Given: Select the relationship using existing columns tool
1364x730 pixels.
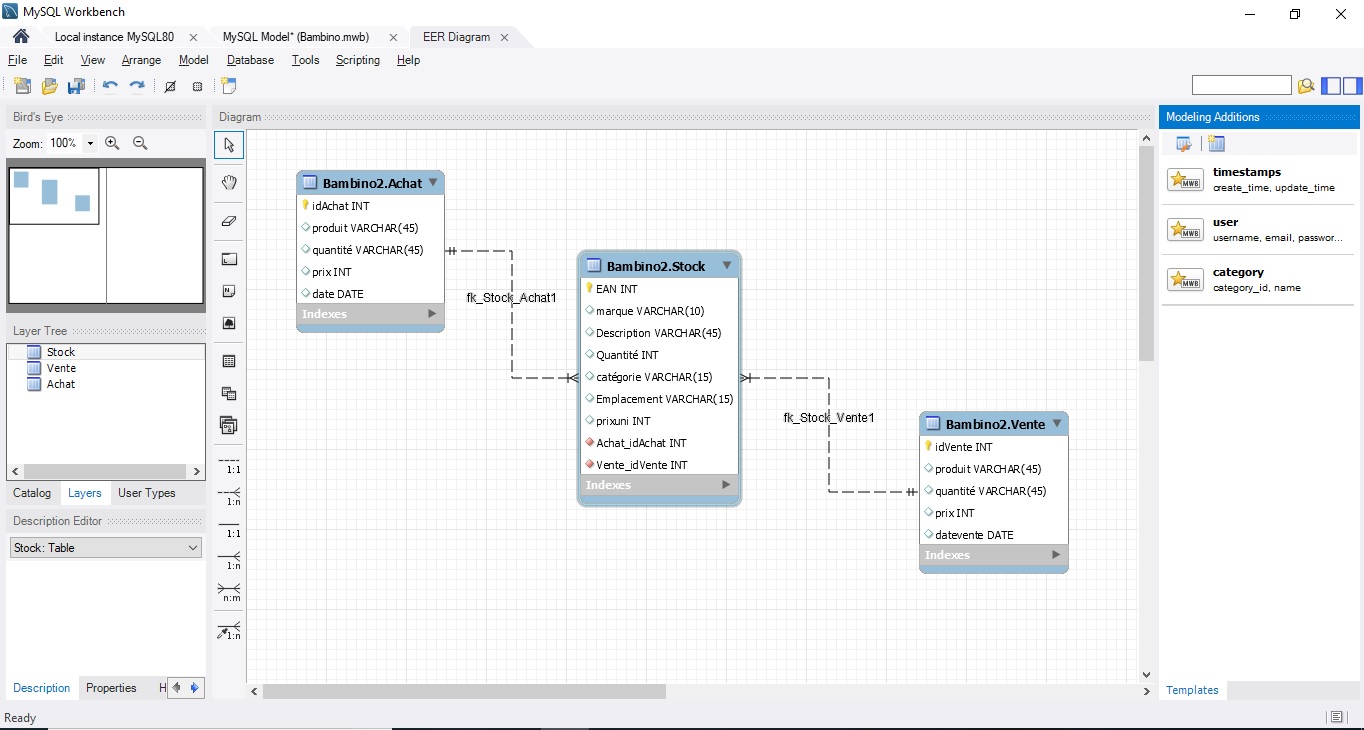Looking at the screenshot, I should [230, 630].
